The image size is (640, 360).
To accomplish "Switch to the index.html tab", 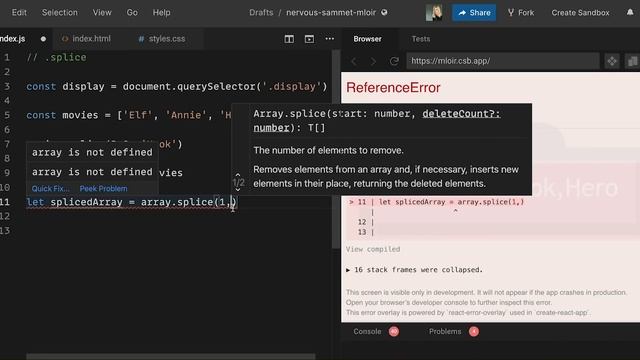I will coord(86,39).
